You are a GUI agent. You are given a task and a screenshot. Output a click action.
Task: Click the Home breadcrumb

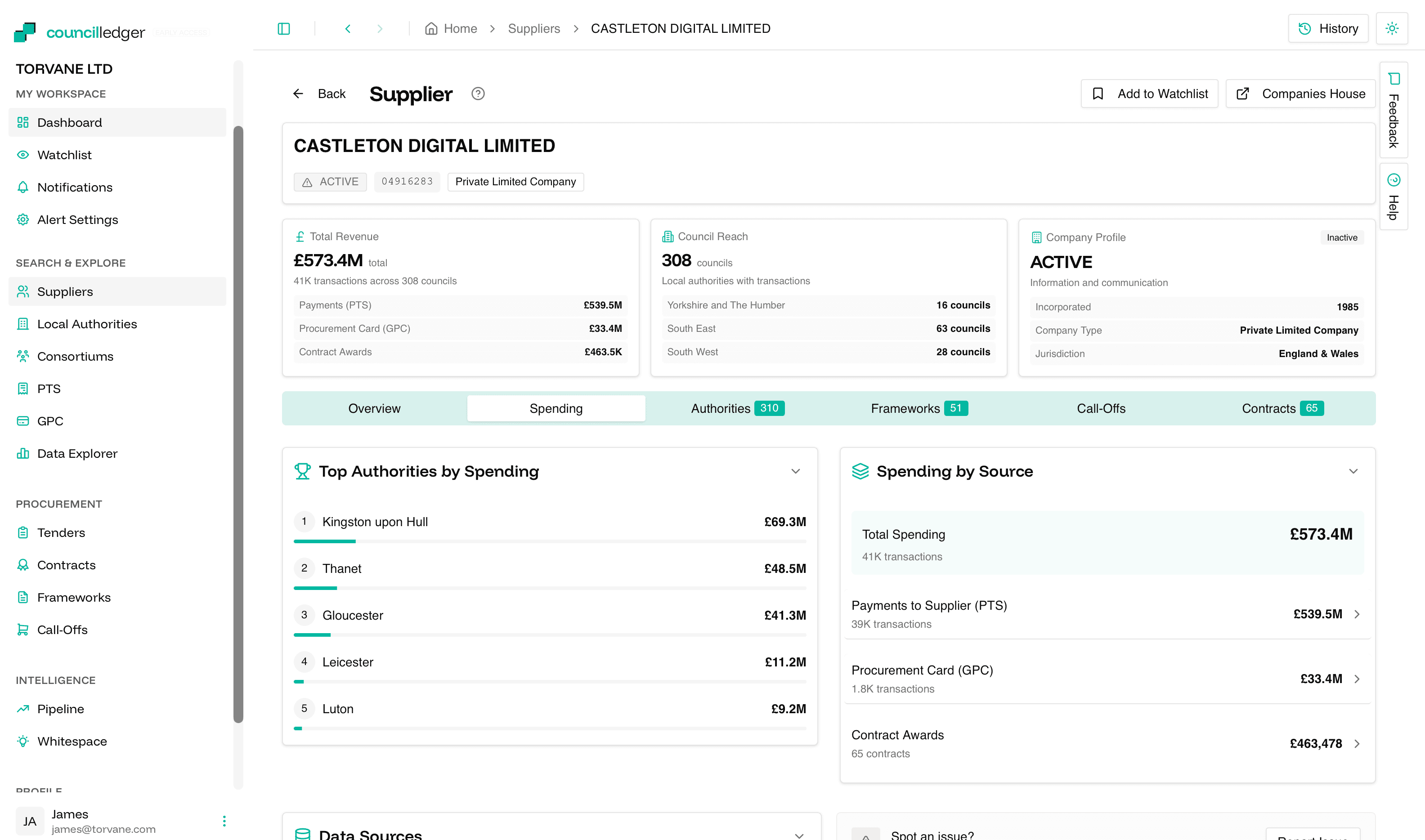click(451, 28)
